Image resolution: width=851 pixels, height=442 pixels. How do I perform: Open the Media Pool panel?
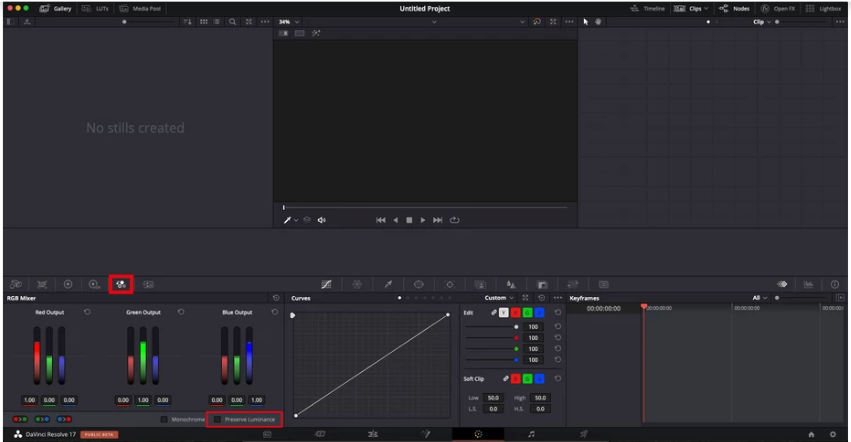click(x=140, y=9)
